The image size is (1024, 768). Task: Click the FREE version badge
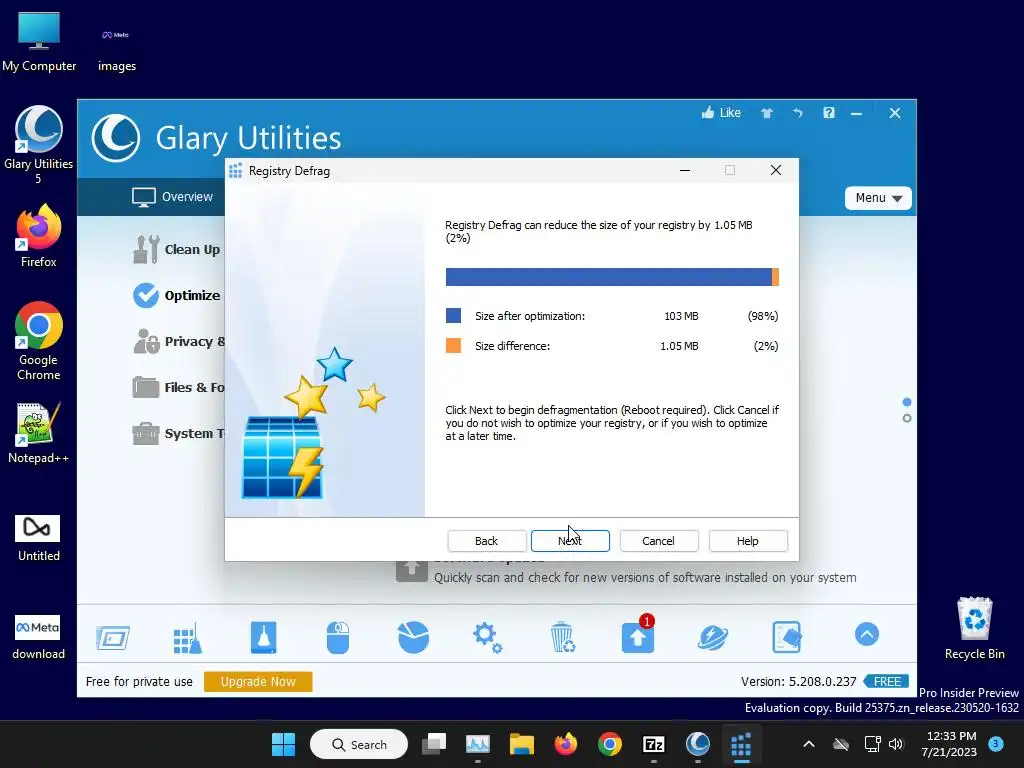886,681
